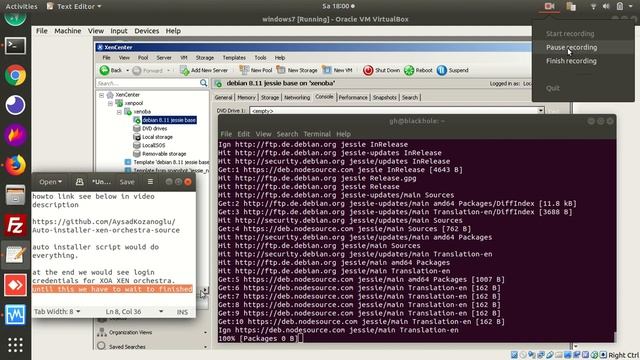
Task: Open the clock showing Sa 18:00
Action: (x=338, y=6)
